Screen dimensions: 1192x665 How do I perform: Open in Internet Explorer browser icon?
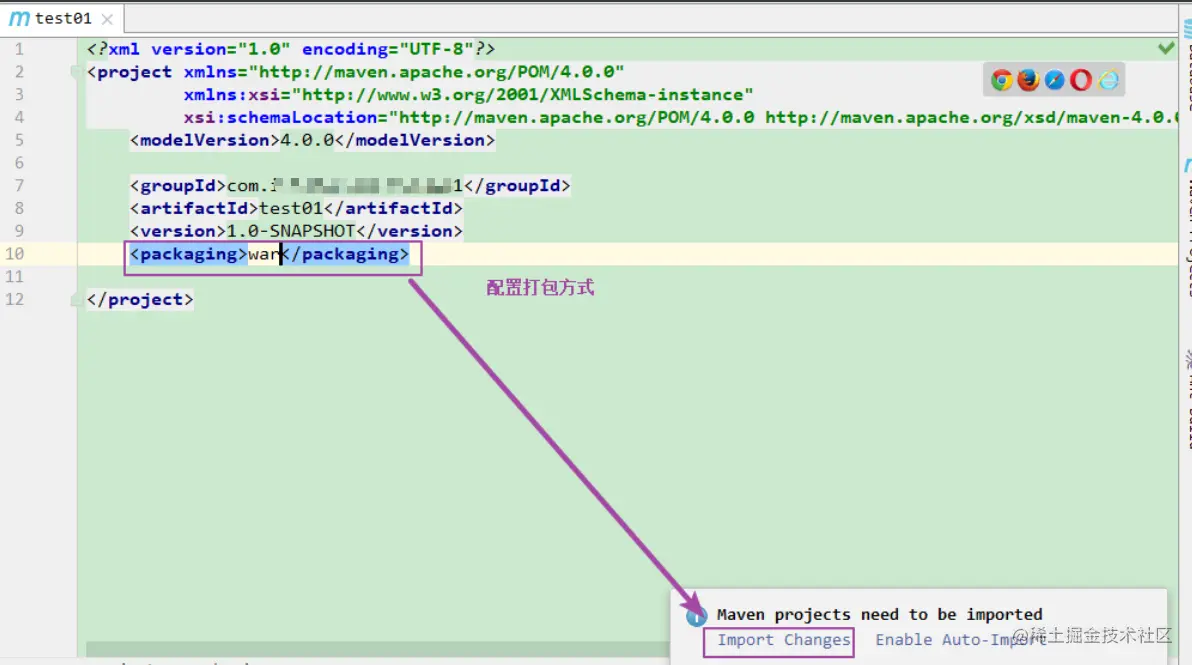1108,80
